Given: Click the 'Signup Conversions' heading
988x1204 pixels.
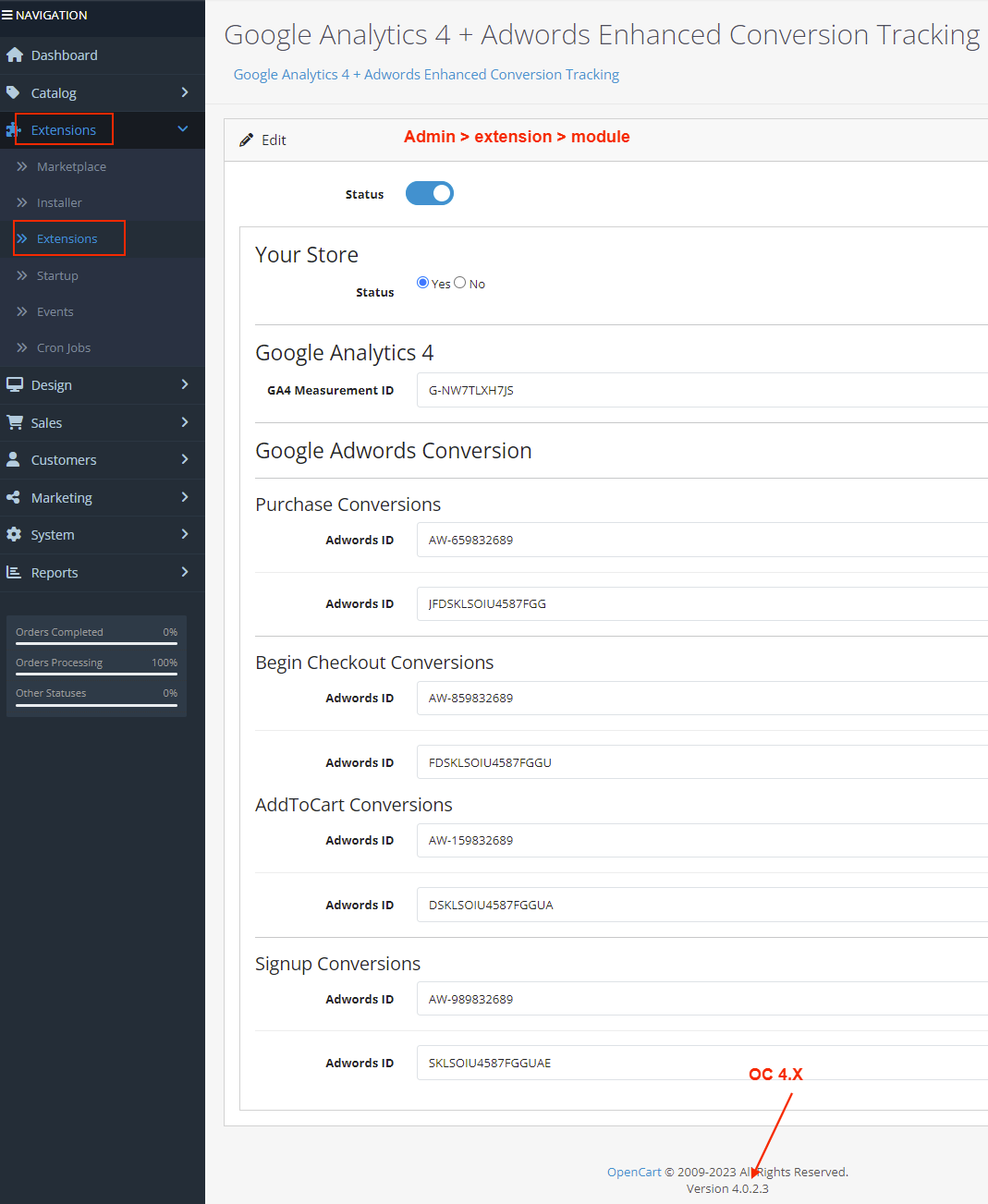Looking at the screenshot, I should 338,964.
